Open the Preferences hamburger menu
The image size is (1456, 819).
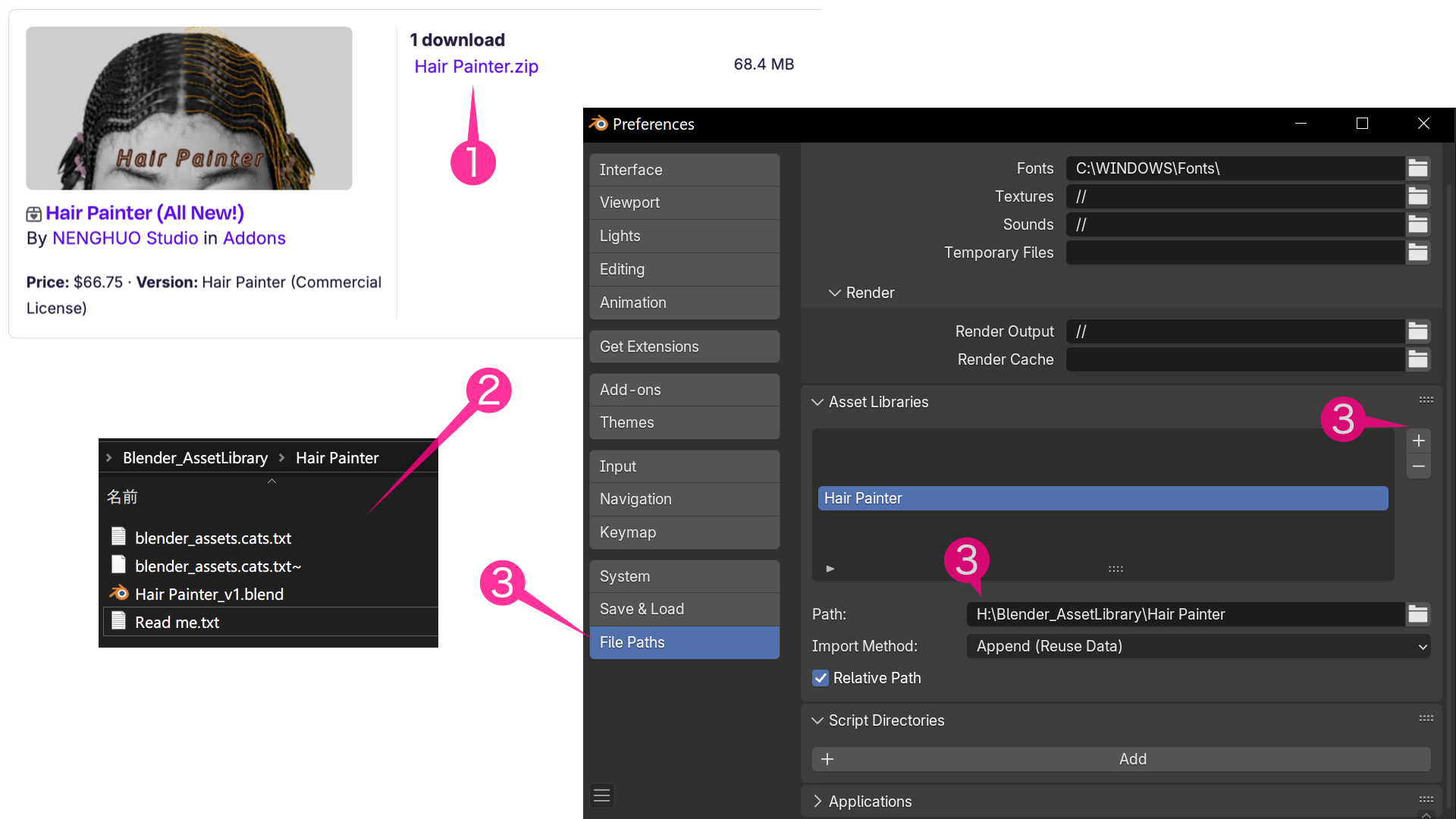coord(602,795)
